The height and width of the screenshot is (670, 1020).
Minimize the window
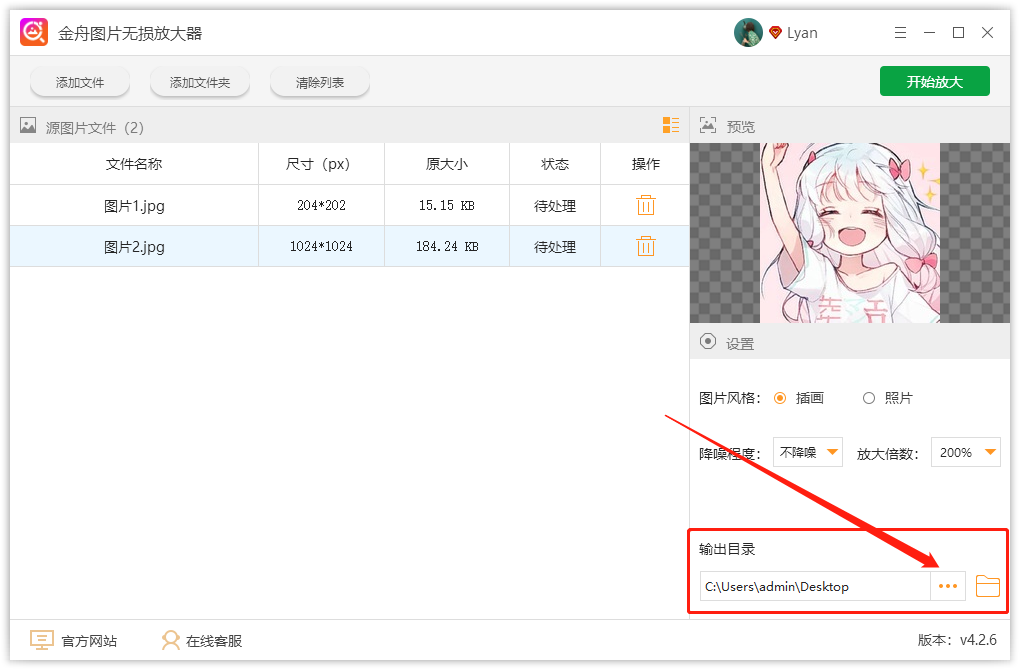click(930, 33)
